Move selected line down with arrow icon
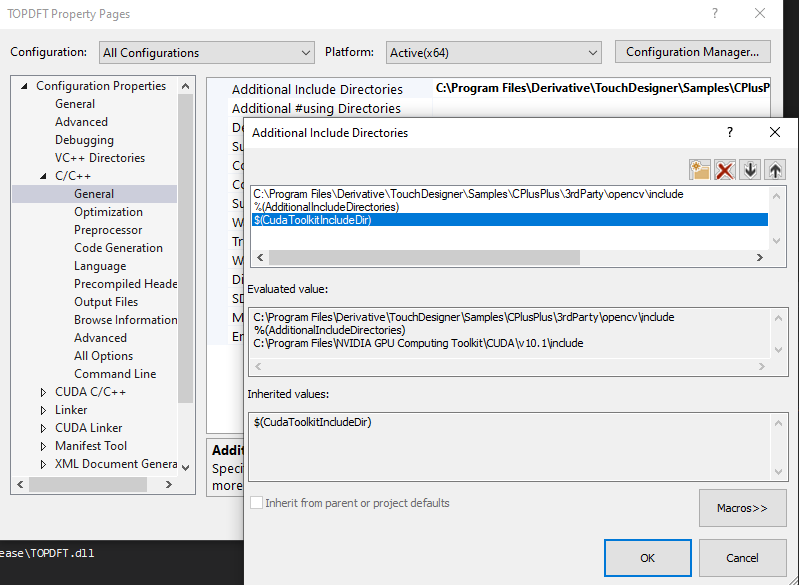The width and height of the screenshot is (799, 585). [x=750, y=170]
